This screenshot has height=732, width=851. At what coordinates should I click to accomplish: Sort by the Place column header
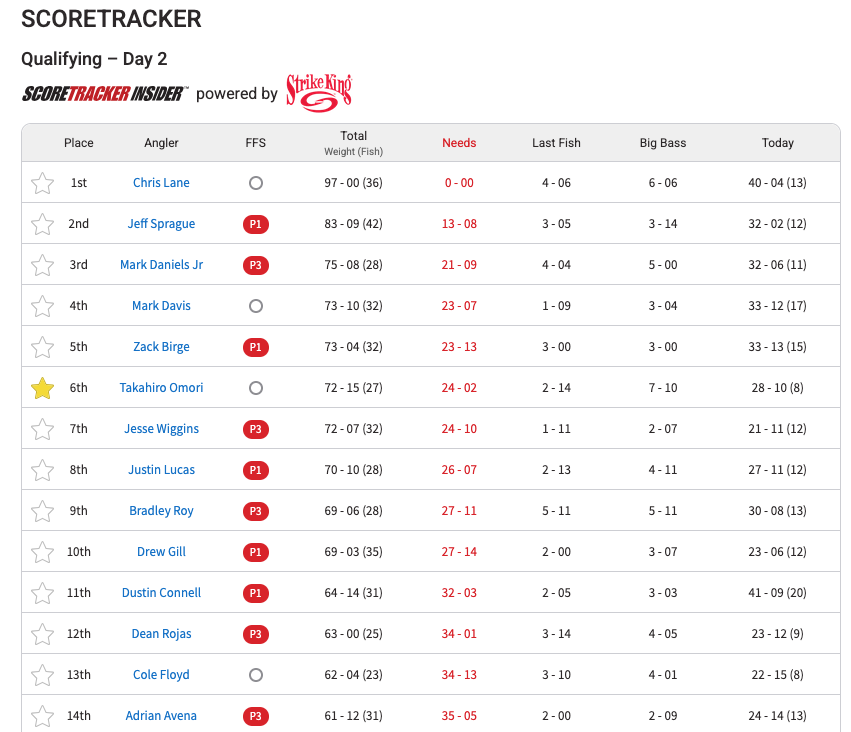79,143
